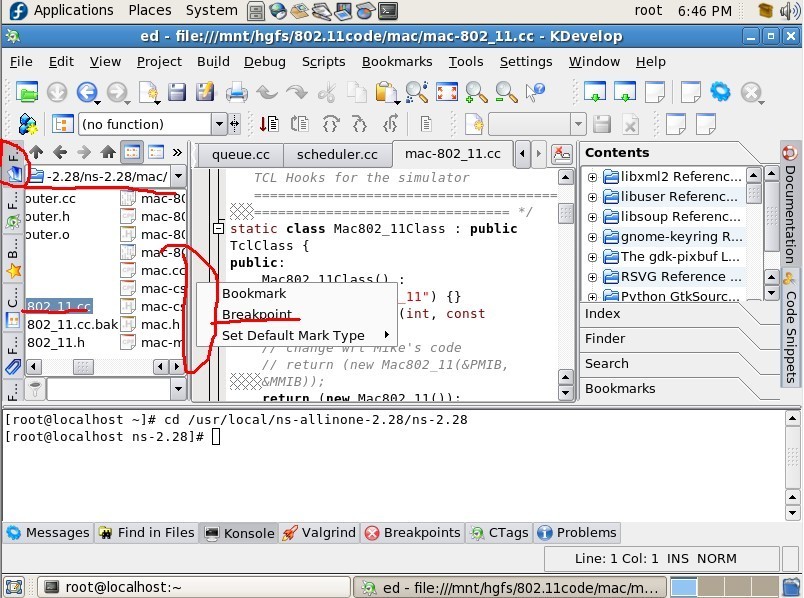Screen dimensions: 804x598
Task: Expand libxml2 Reference in the Contents tree
Action: (x=592, y=176)
